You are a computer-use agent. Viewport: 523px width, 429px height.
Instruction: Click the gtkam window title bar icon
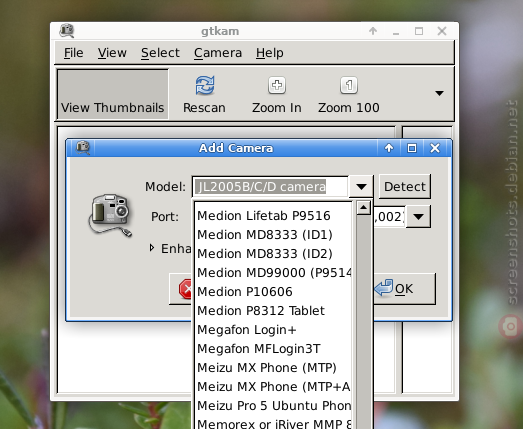67,31
